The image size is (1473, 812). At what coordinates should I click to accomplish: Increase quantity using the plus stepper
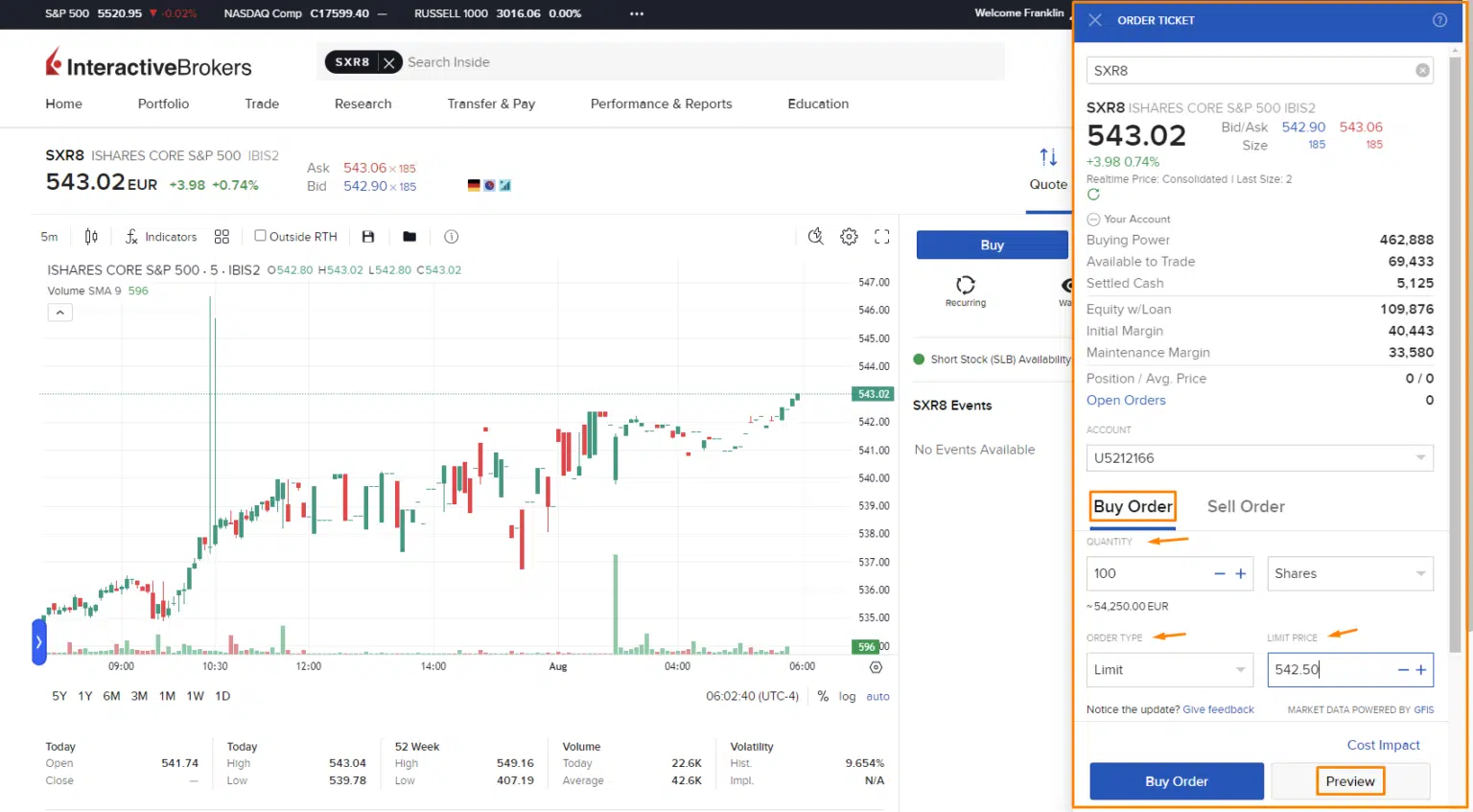1239,573
